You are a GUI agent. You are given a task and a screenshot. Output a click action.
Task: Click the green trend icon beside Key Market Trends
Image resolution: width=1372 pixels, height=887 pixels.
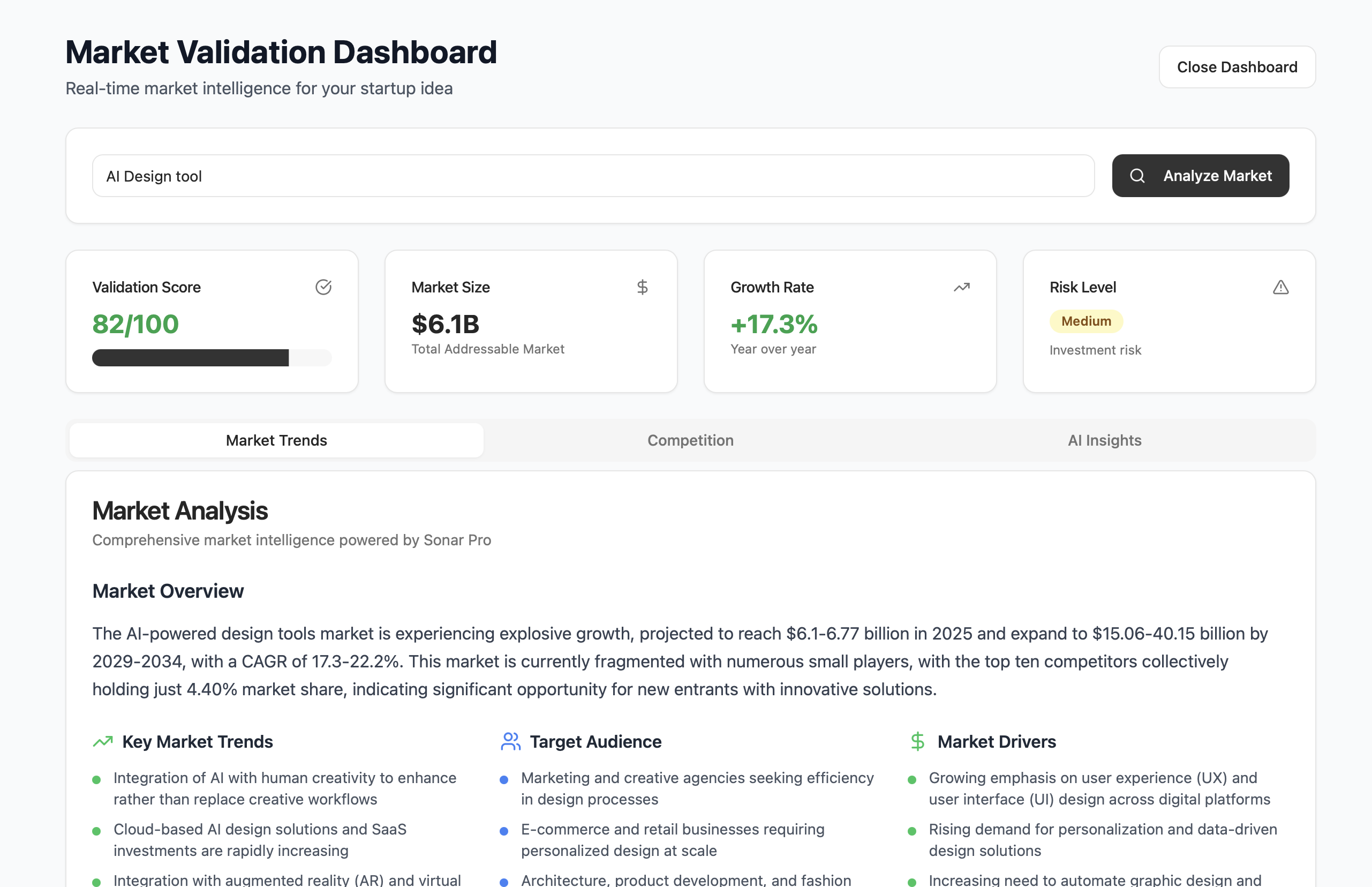coord(102,741)
